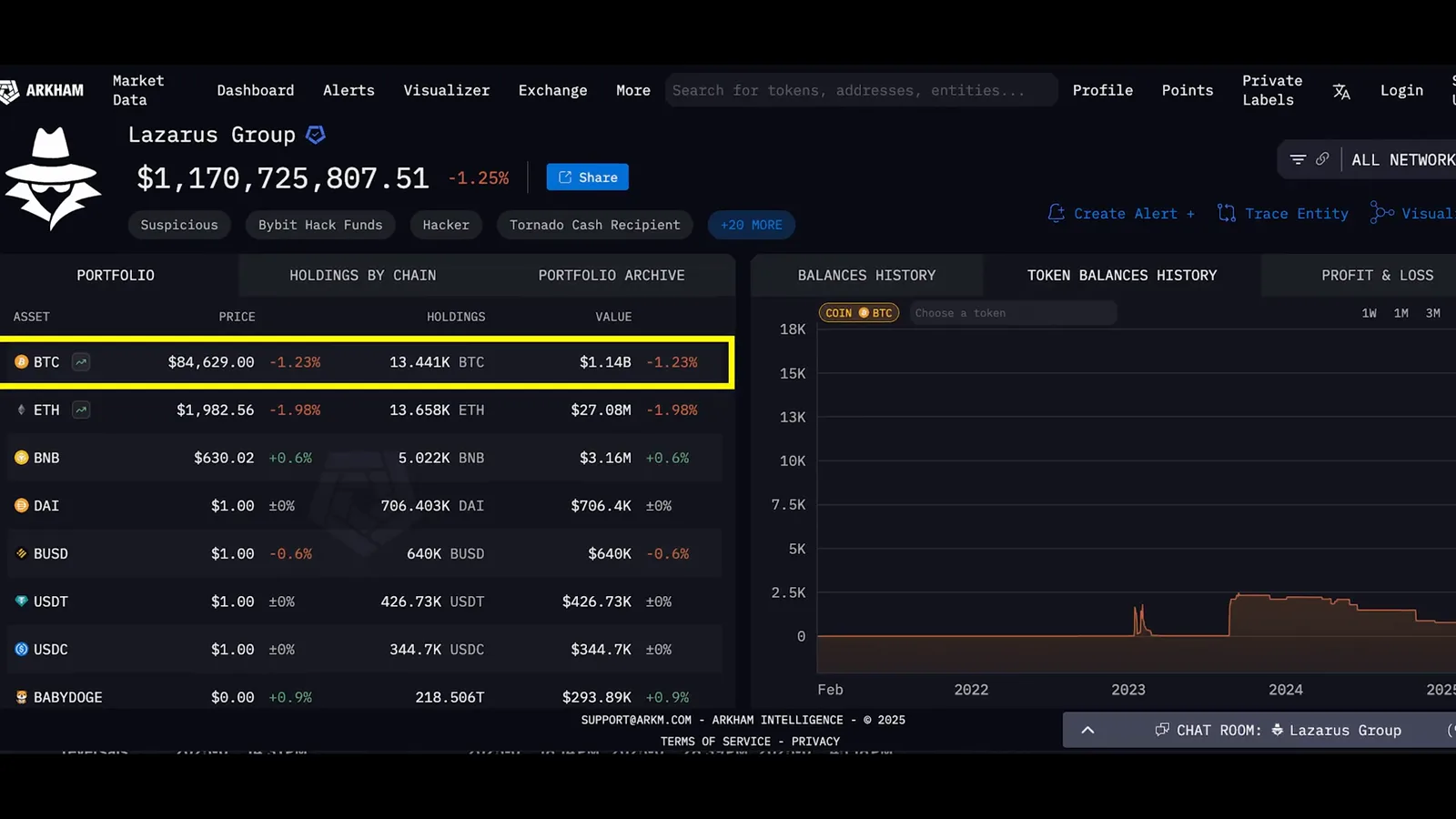
Task: Select the 1M time range
Action: pos(1401,313)
